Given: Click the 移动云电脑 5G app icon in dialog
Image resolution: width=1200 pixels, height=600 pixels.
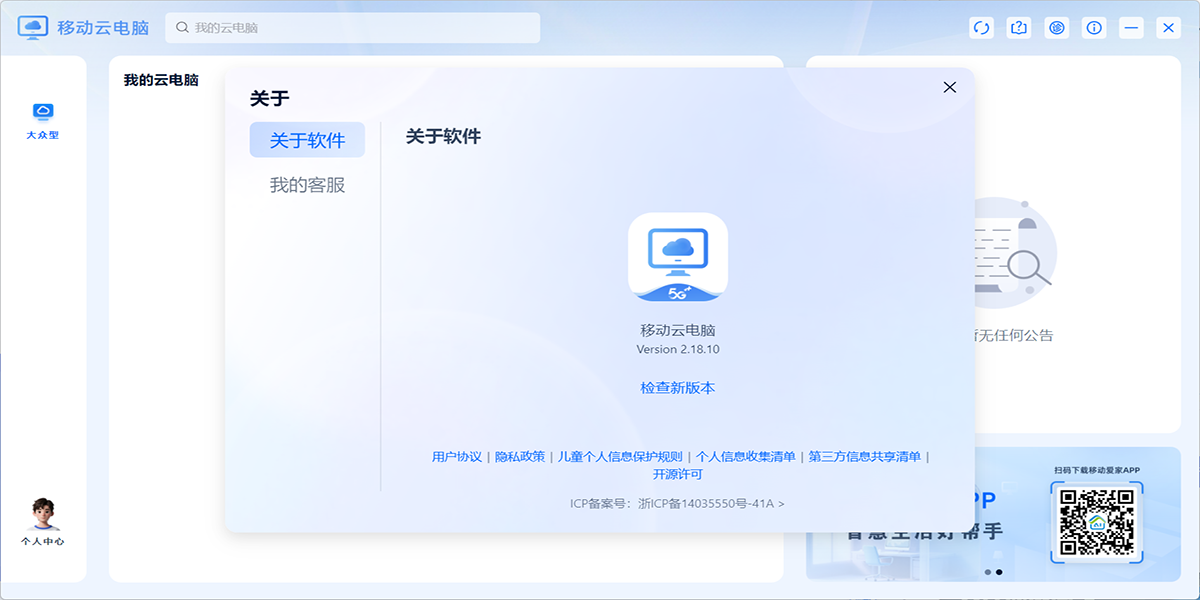Looking at the screenshot, I should click(678, 257).
